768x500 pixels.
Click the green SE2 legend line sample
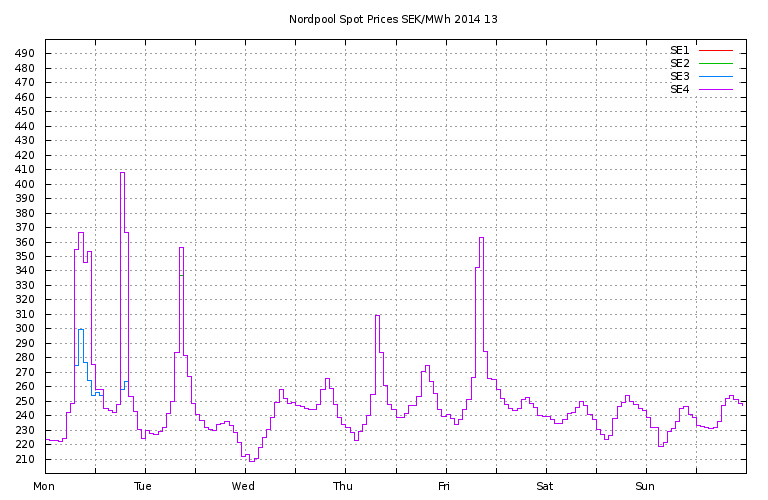[x=716, y=63]
